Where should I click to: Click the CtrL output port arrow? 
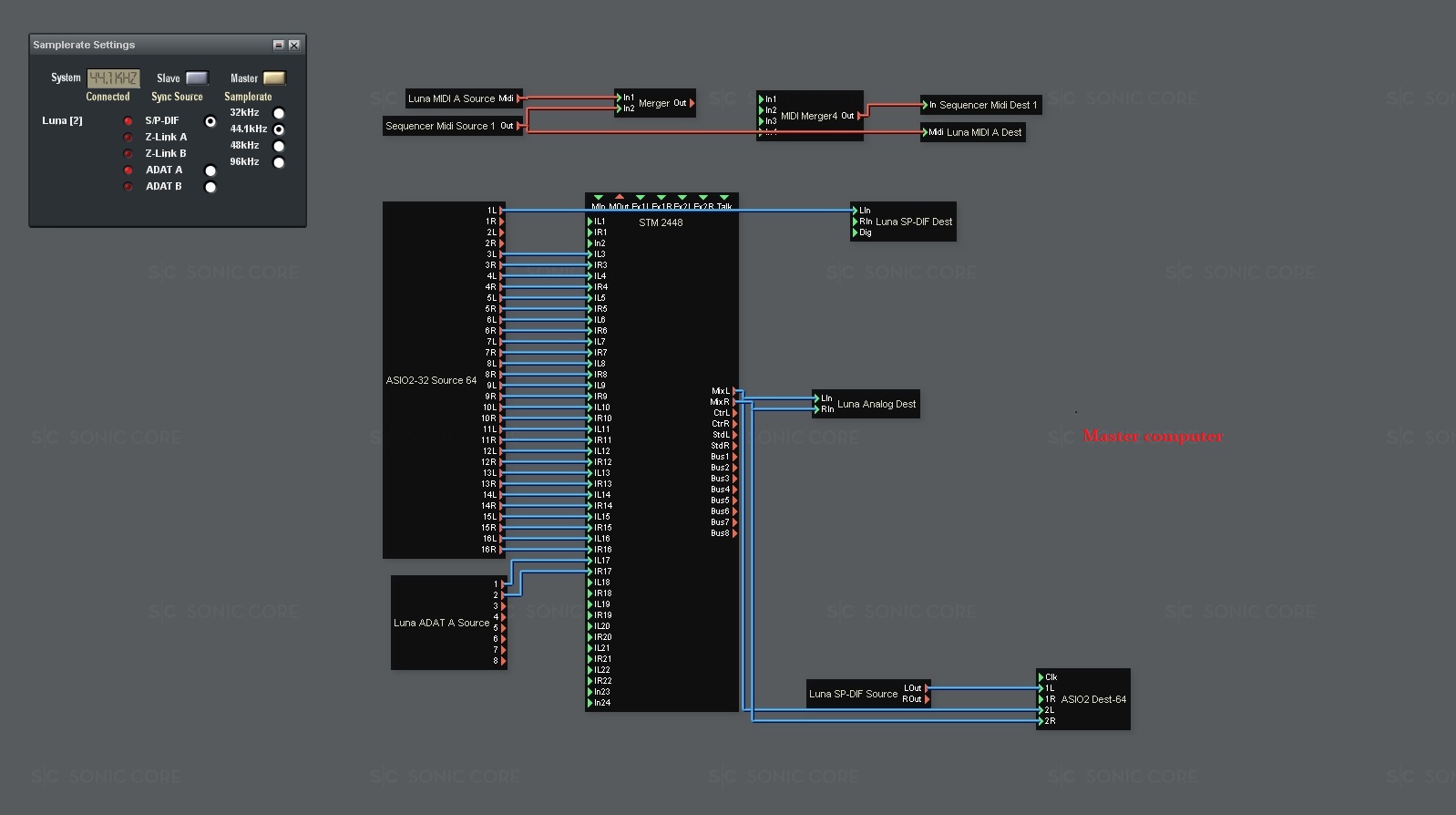tap(734, 413)
